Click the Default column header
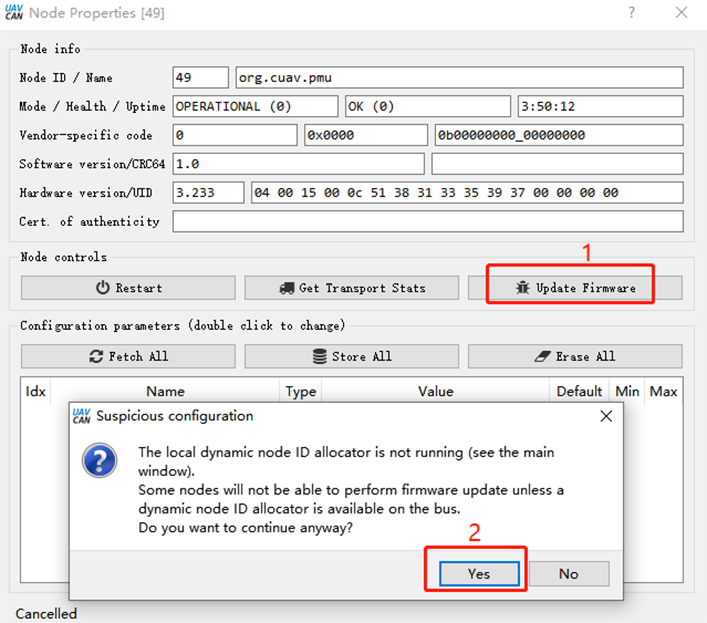 [x=579, y=392]
